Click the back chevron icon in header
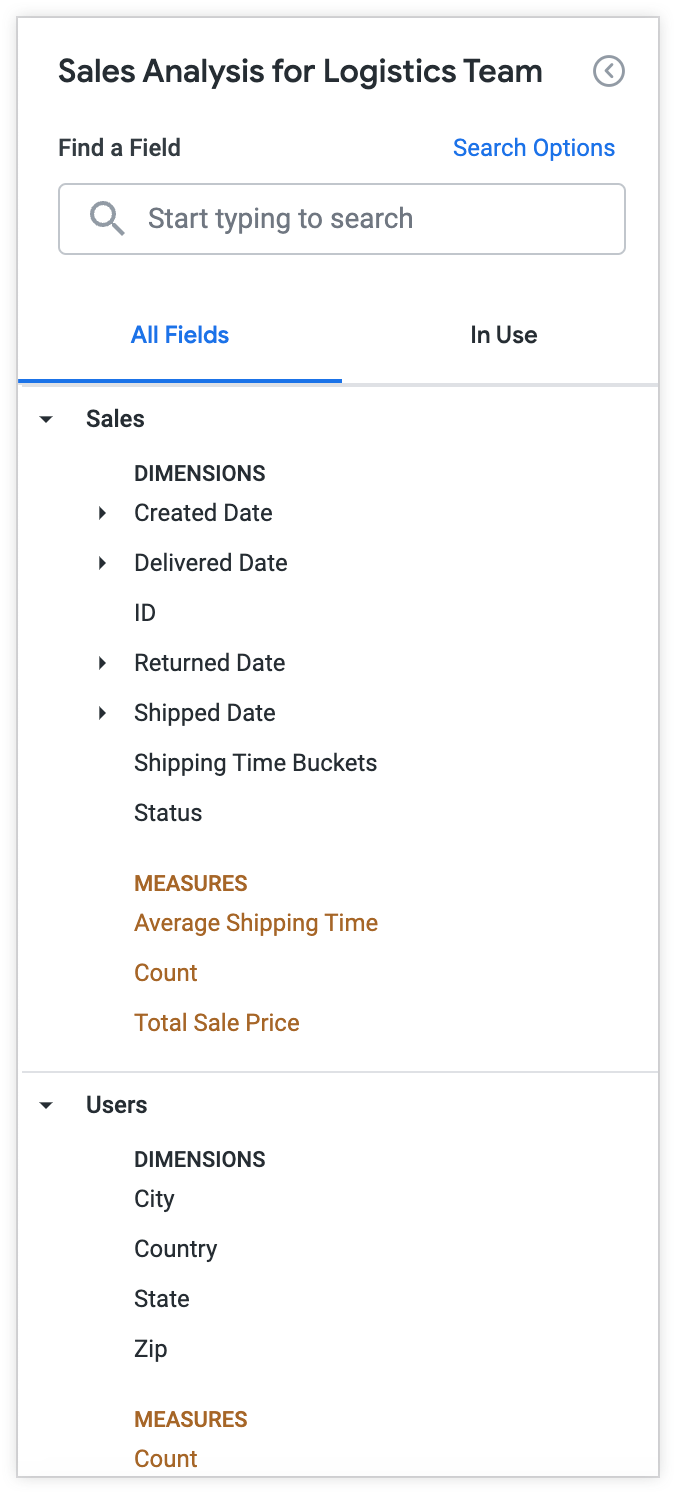 608,72
